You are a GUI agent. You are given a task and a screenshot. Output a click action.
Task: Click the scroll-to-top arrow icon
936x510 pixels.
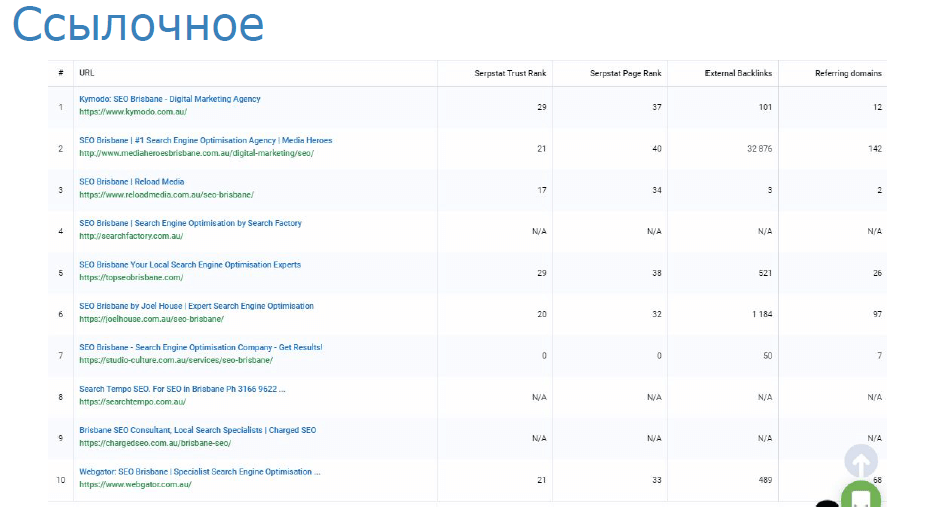click(861, 461)
